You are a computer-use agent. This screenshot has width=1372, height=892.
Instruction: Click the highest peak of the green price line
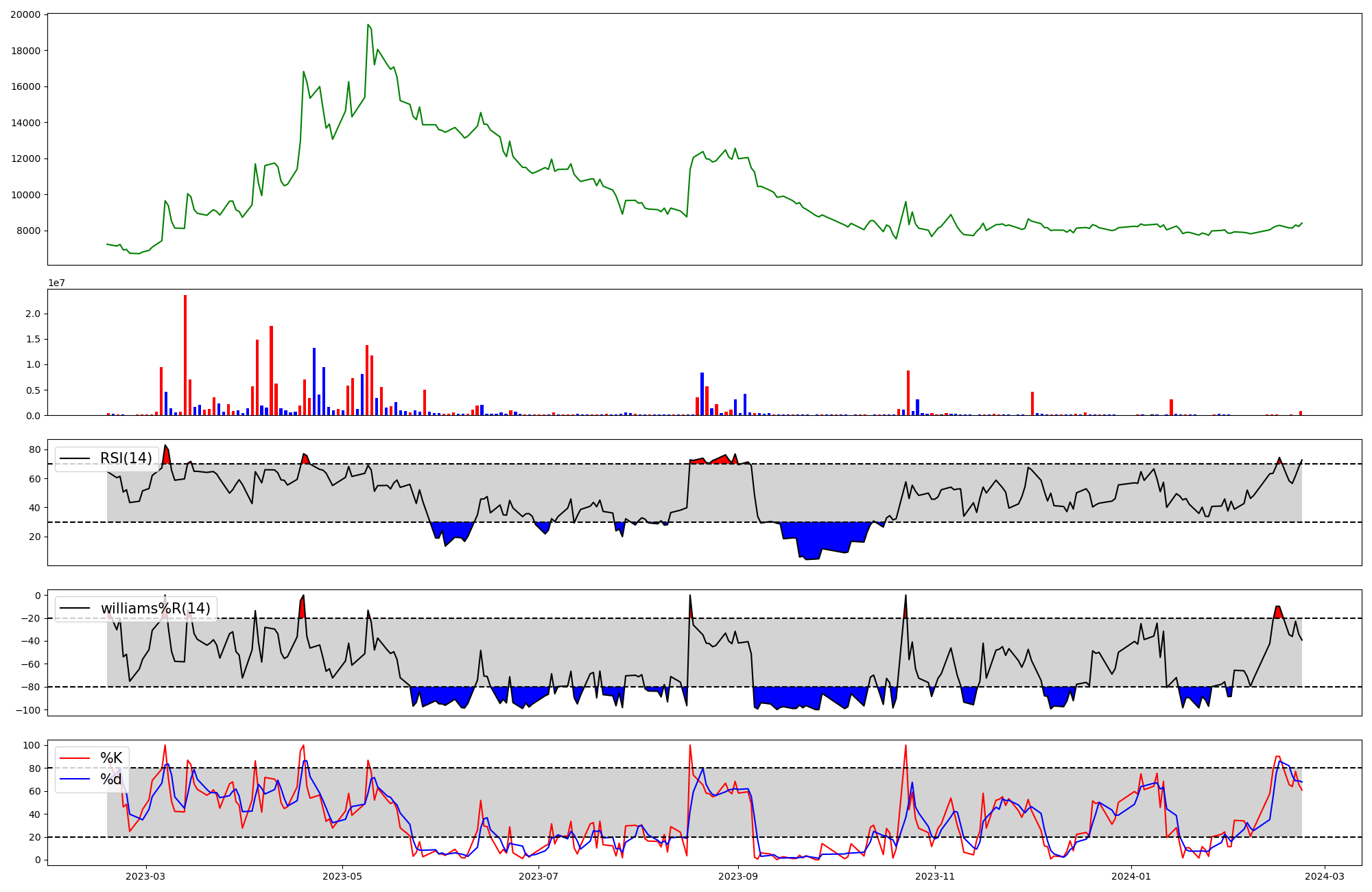click(x=368, y=25)
